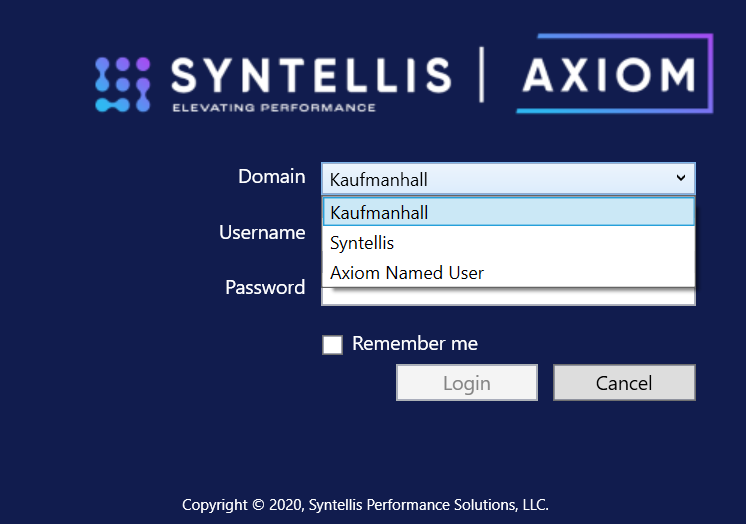Toggle the Remember me checkbox
This screenshot has width=746, height=524.
pos(333,345)
